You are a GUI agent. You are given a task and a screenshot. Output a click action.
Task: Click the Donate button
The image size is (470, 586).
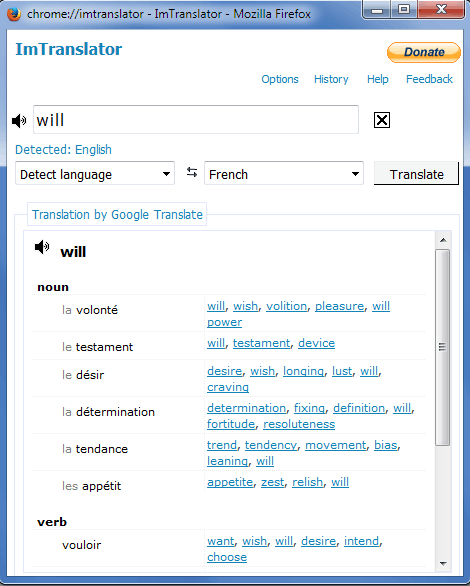pos(424,52)
